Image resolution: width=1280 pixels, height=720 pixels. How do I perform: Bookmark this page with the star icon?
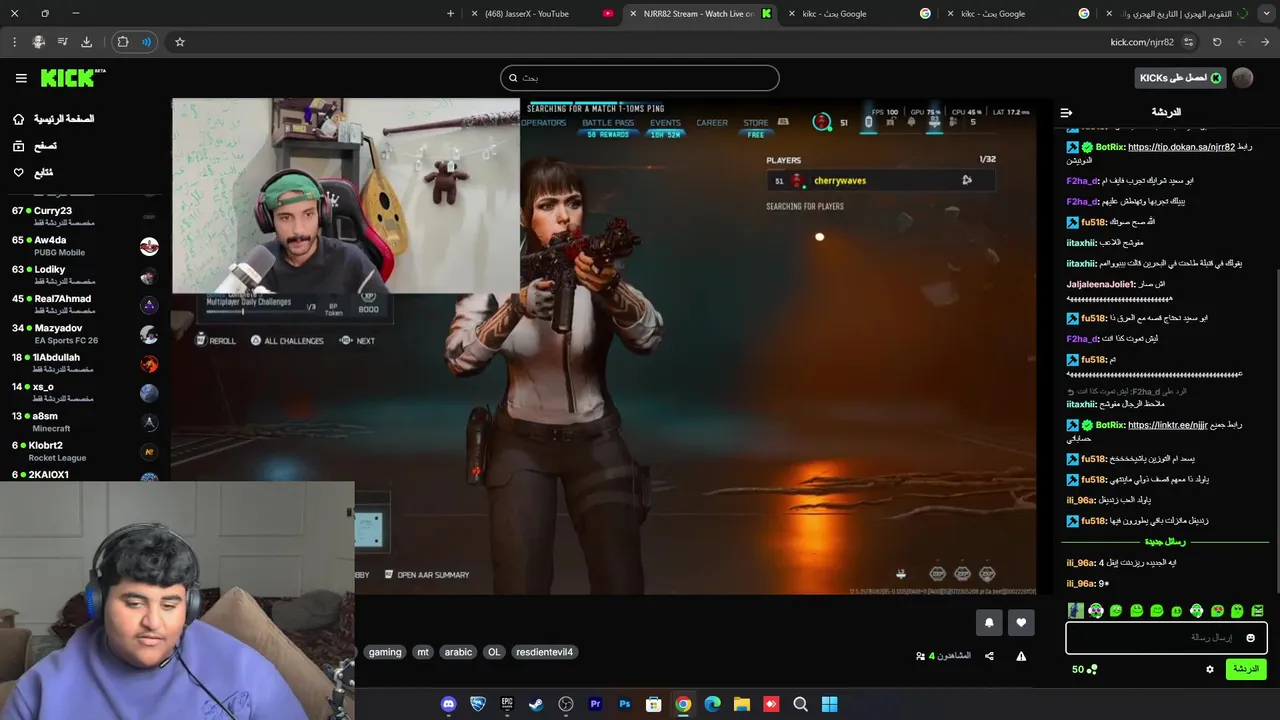pos(180,42)
